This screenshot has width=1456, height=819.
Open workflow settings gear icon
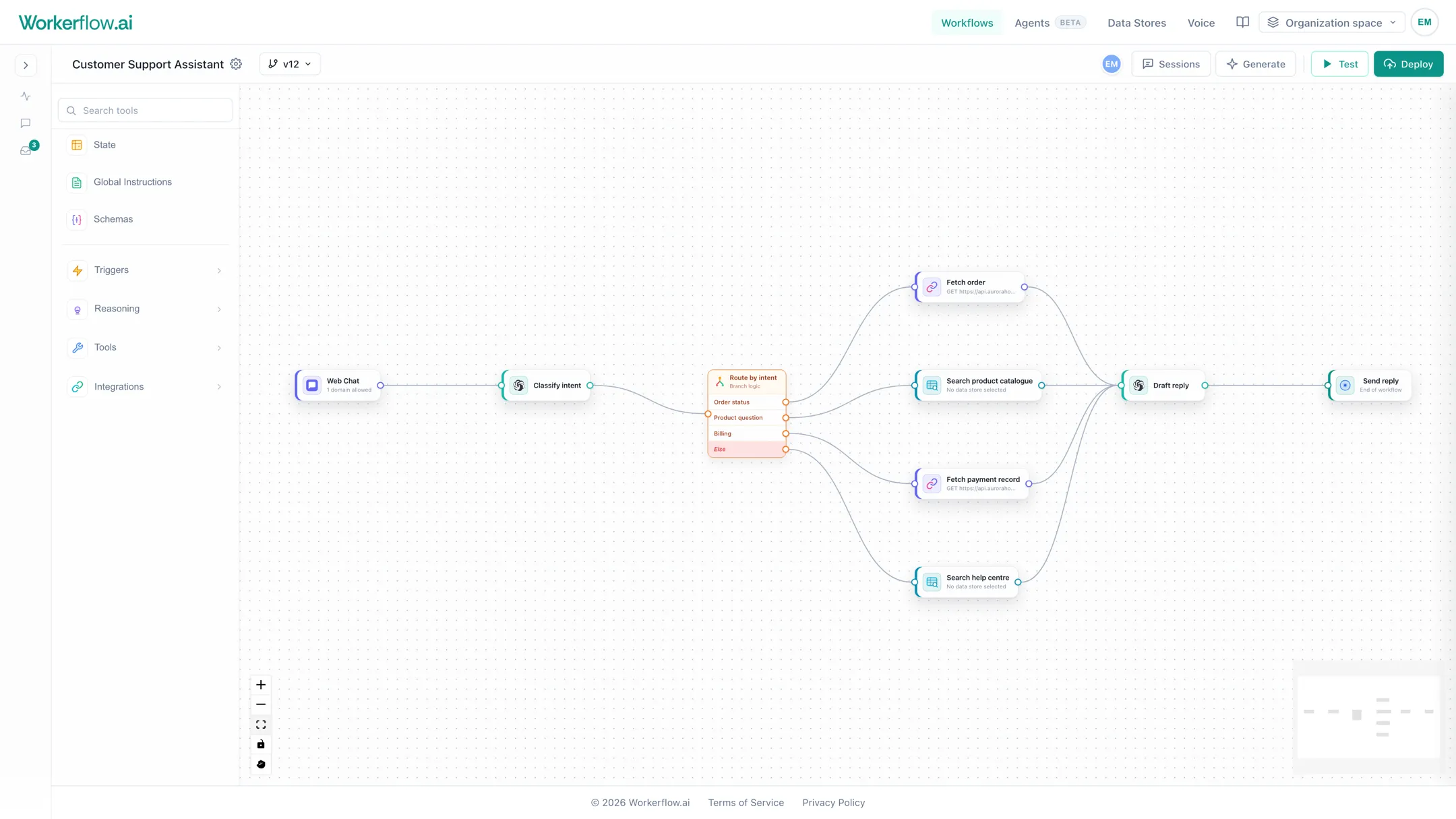pyautogui.click(x=236, y=64)
